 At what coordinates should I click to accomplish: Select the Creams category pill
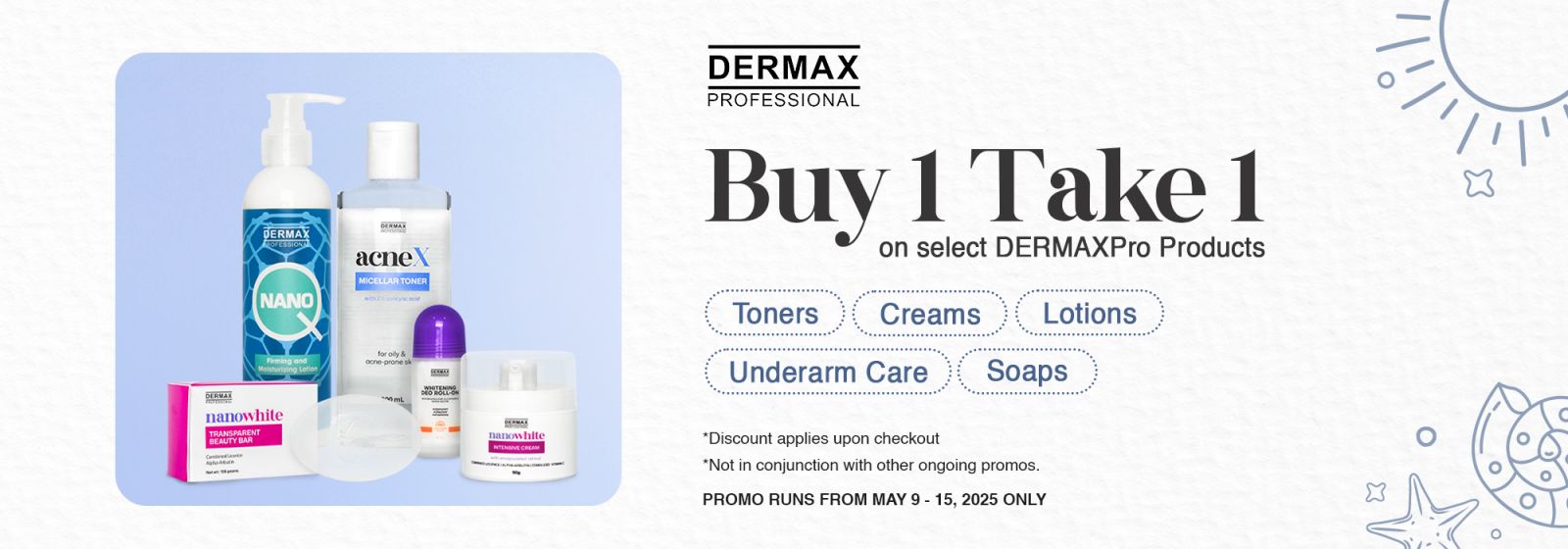pyautogui.click(x=929, y=314)
